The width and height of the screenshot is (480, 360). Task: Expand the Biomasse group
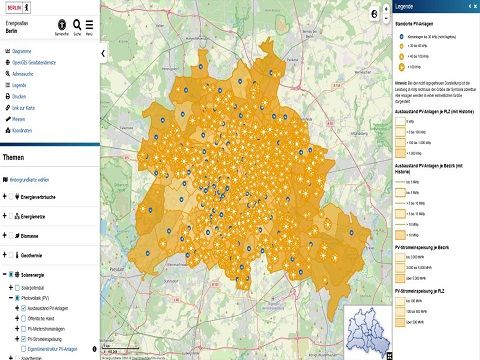[5, 235]
